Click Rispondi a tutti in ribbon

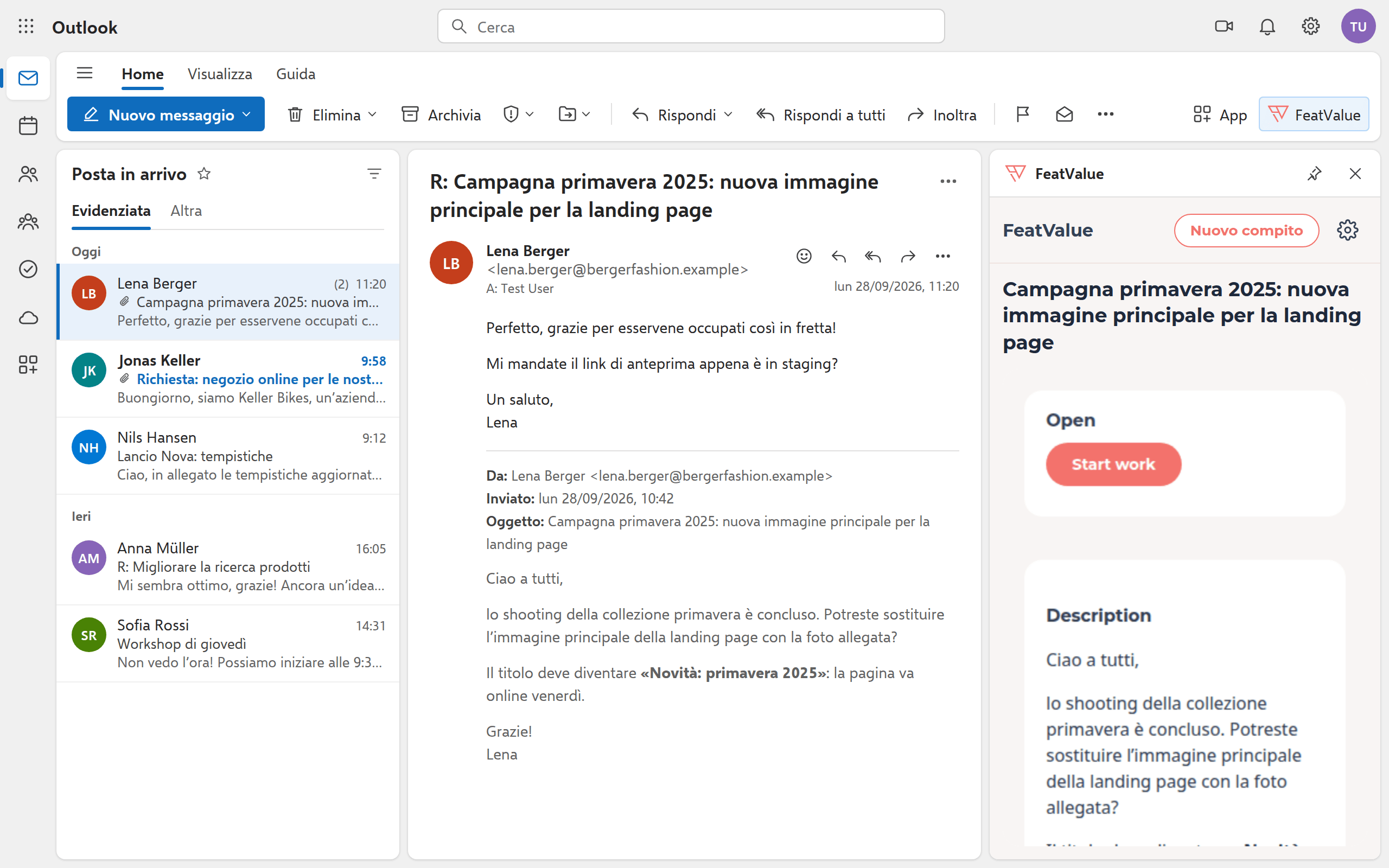(x=821, y=114)
